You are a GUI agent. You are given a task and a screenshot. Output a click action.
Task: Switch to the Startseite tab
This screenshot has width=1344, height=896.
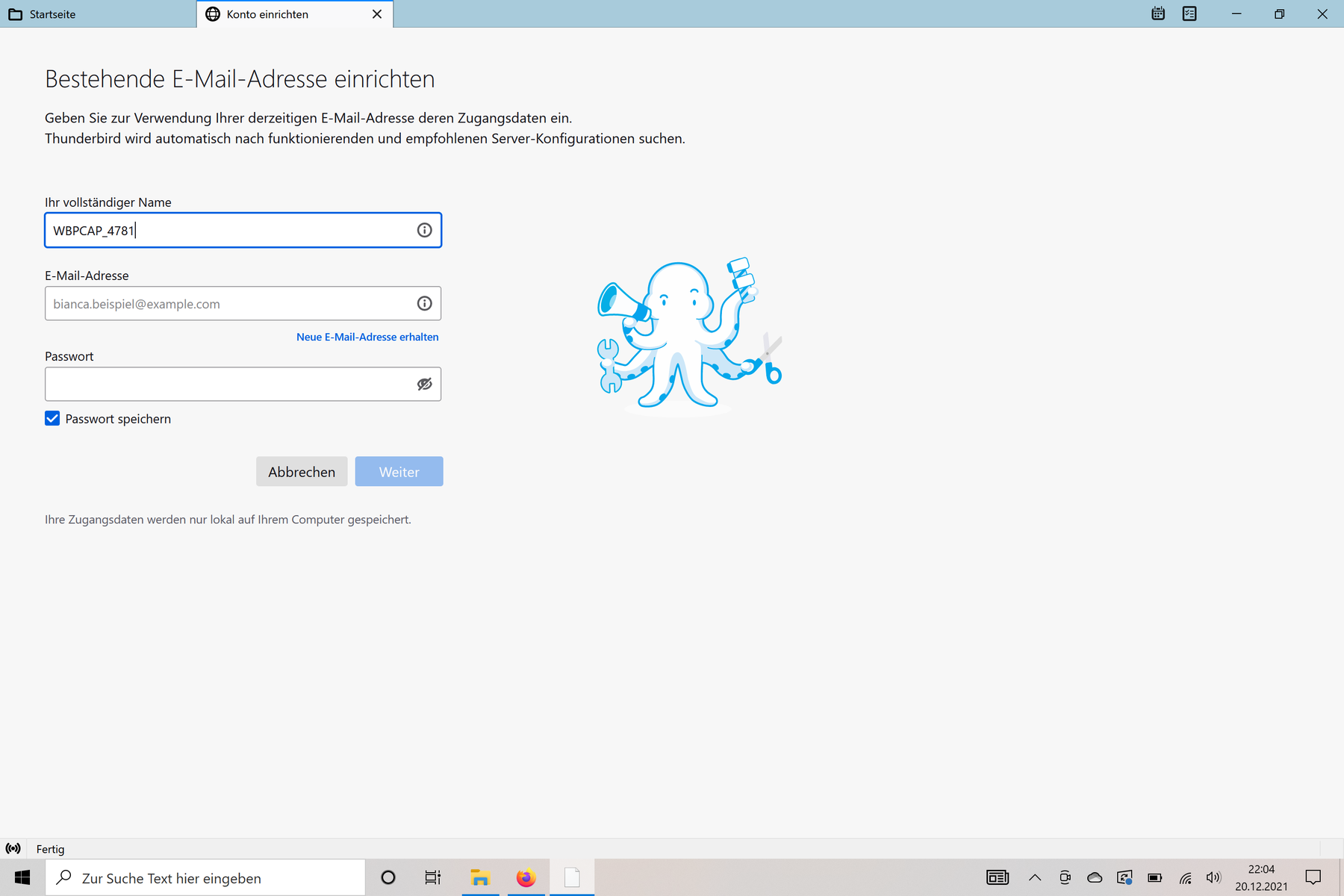[98, 14]
